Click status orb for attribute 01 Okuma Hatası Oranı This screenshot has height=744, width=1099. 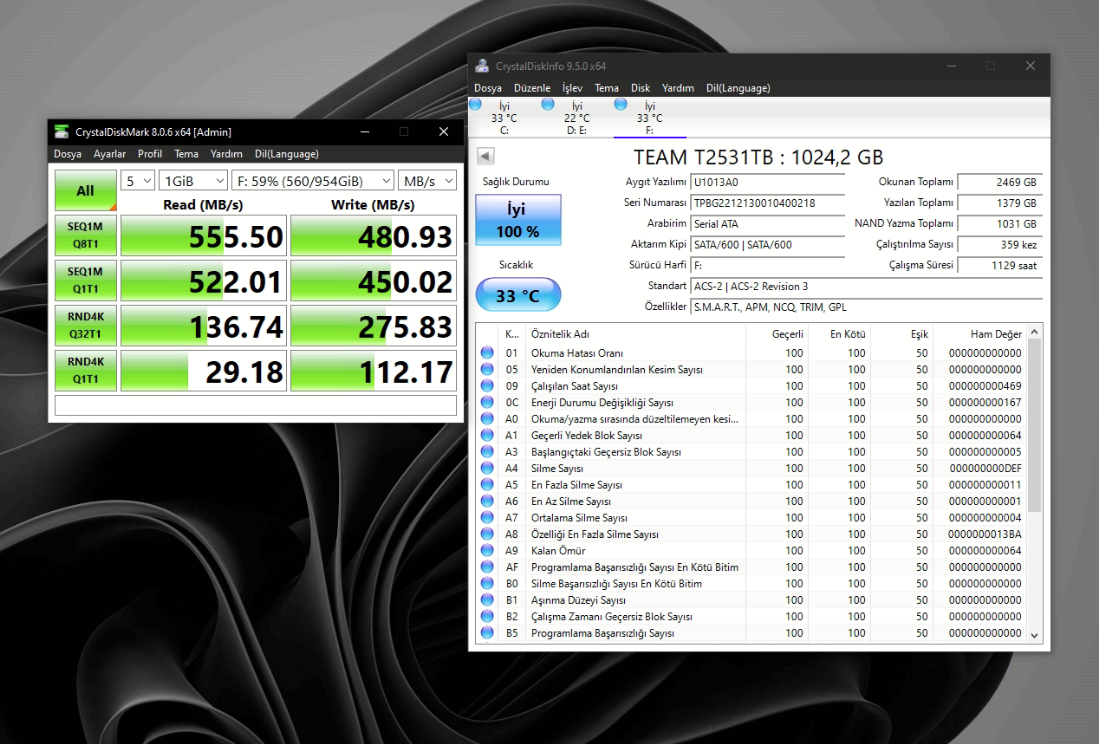click(487, 353)
